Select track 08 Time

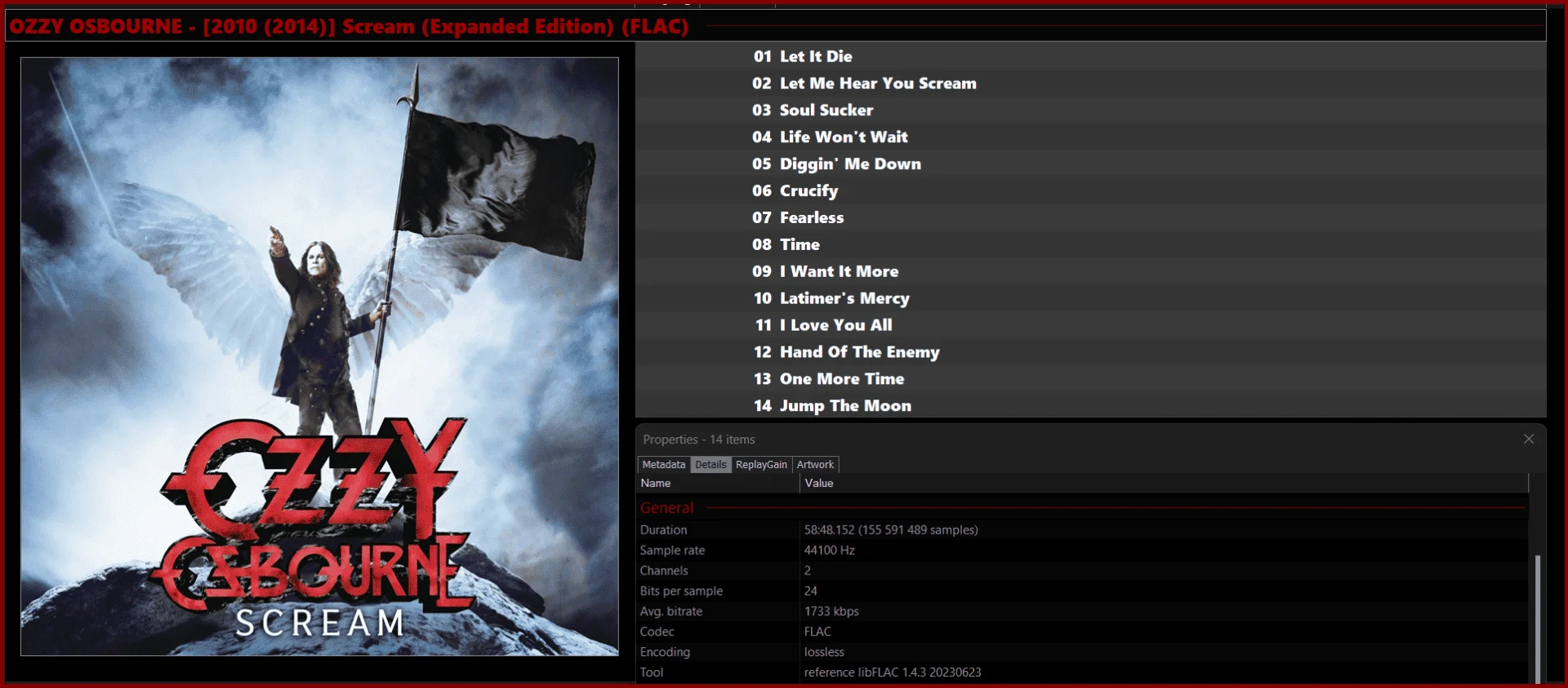coord(1091,245)
